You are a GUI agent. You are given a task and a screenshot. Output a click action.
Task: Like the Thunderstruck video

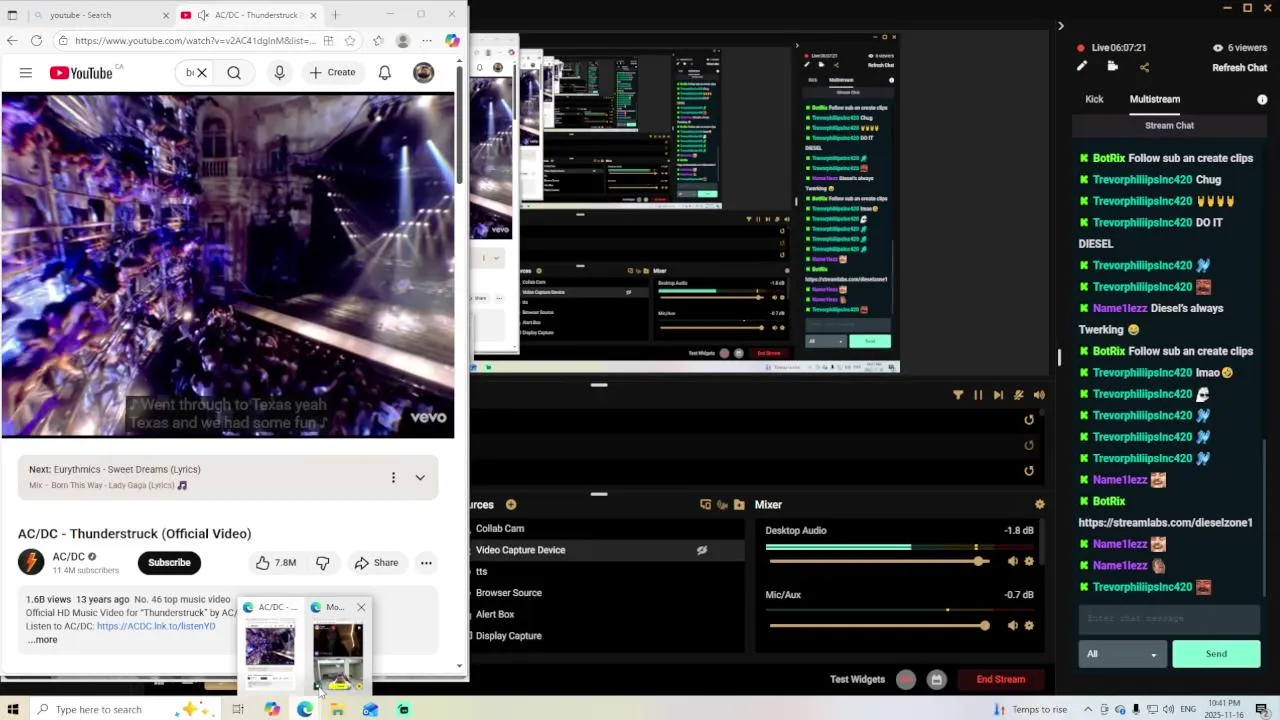pyautogui.click(x=275, y=562)
